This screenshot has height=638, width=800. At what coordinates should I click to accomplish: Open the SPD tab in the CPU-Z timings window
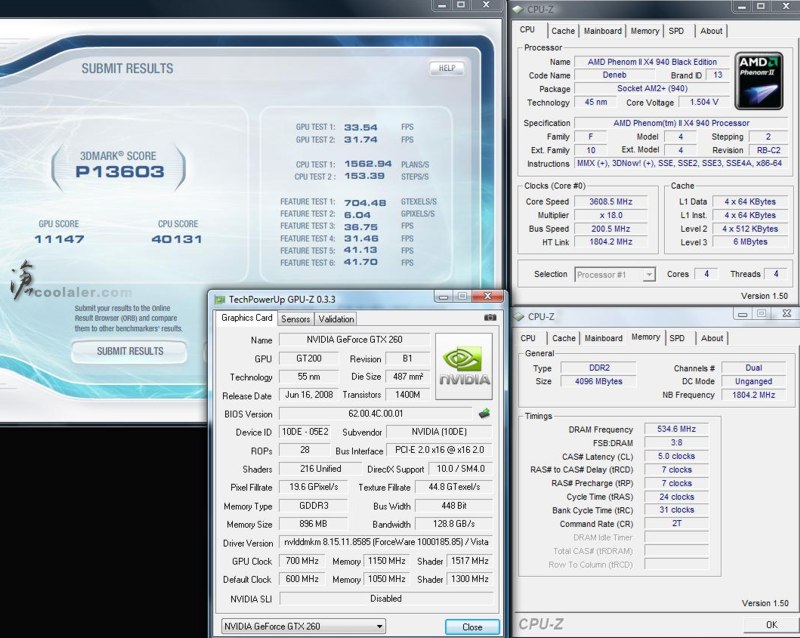tap(677, 338)
